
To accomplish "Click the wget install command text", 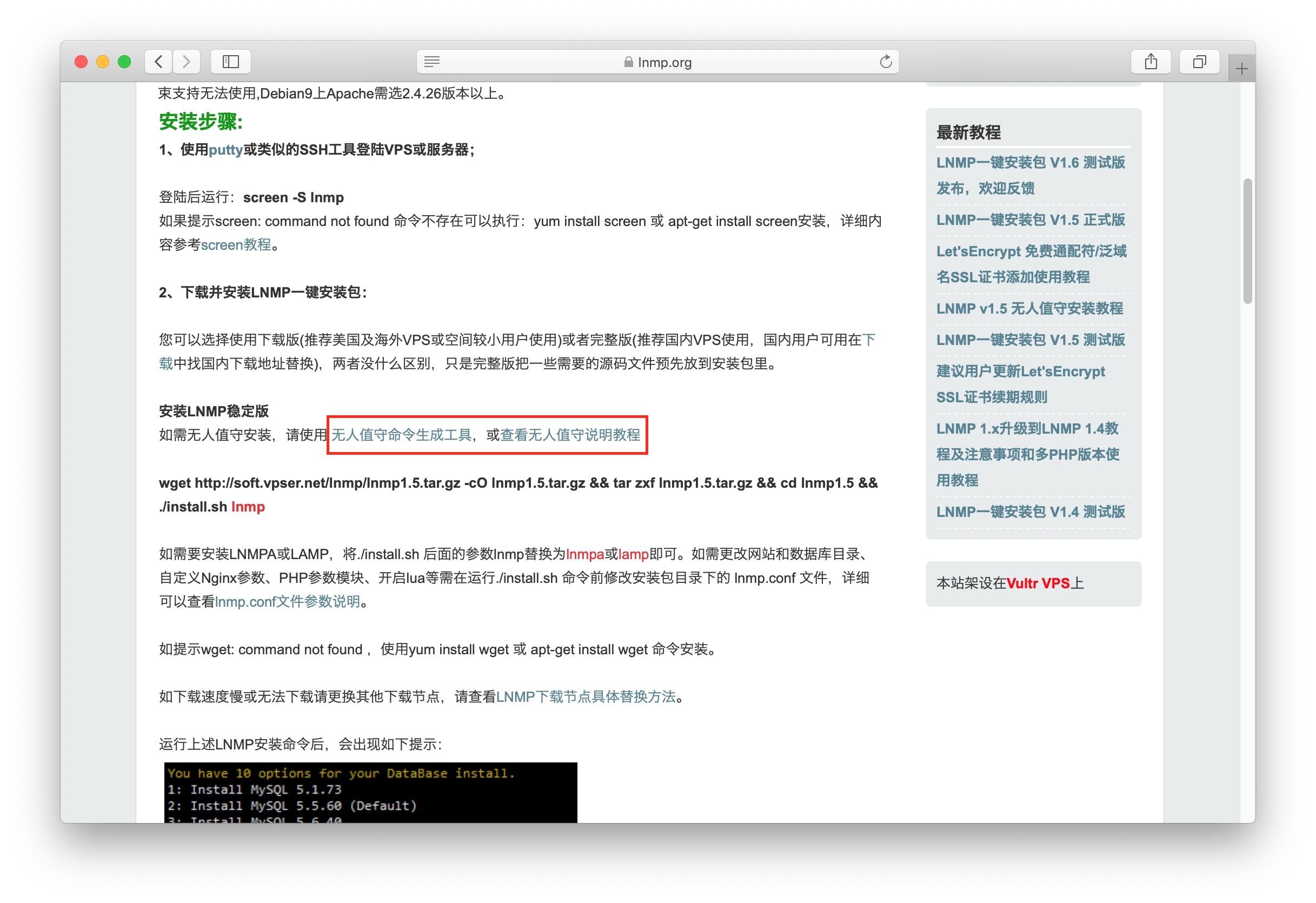I will [518, 495].
